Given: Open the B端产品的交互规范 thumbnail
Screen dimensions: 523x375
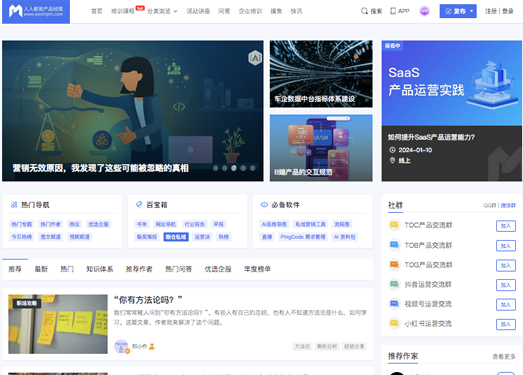Looking at the screenshot, I should point(321,148).
